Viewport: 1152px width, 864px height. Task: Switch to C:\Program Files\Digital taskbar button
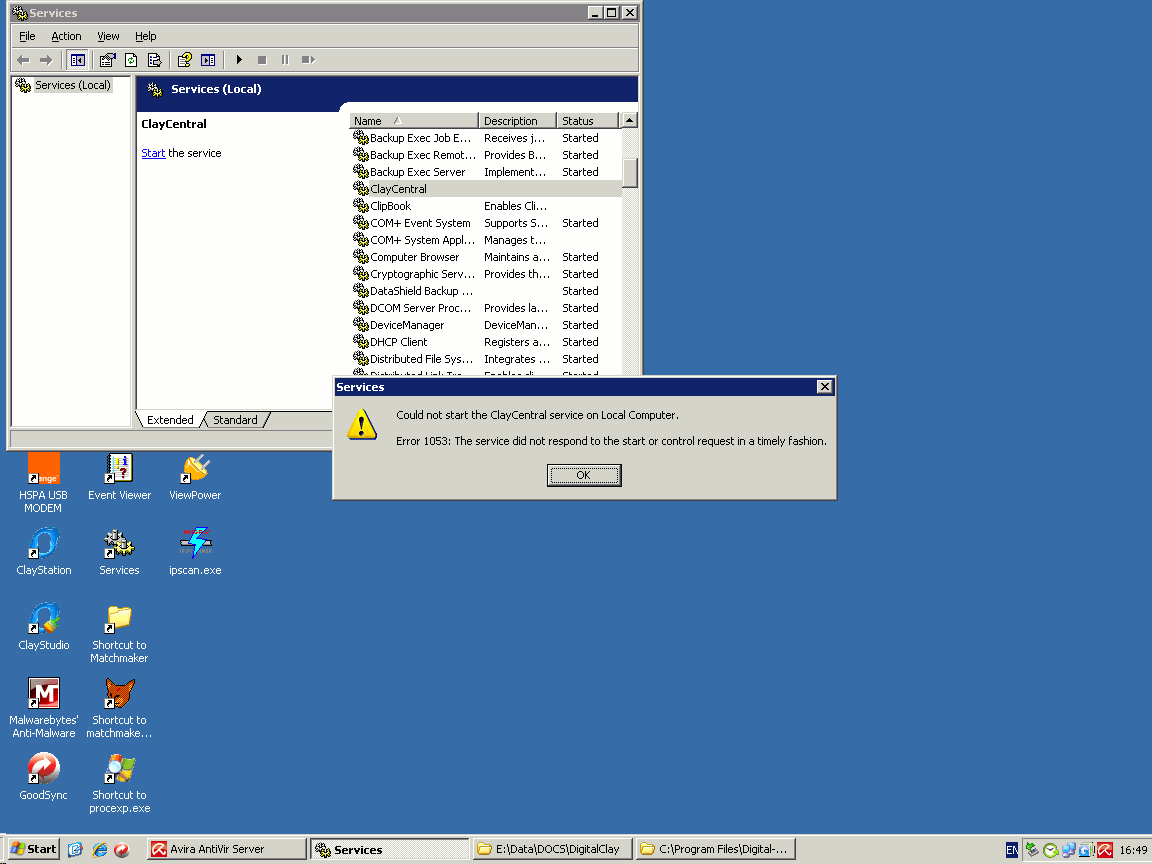[716, 849]
